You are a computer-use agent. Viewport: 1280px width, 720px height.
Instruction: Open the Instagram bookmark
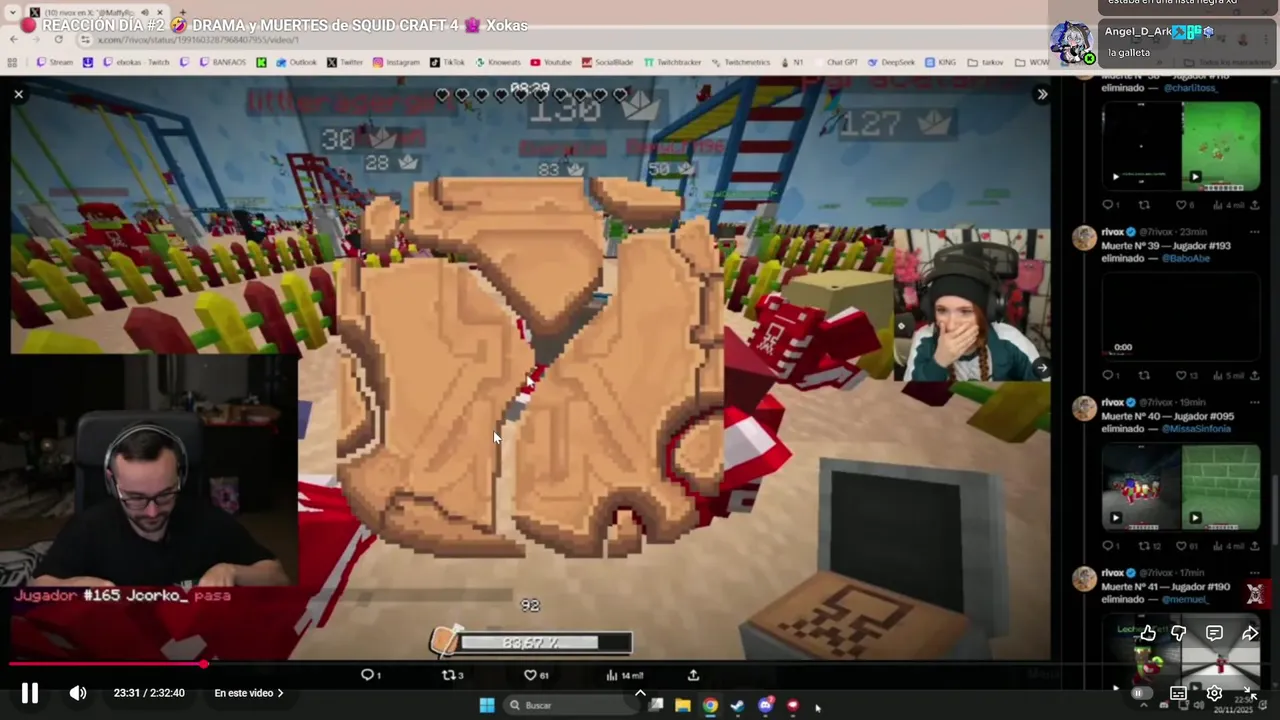click(x=396, y=62)
